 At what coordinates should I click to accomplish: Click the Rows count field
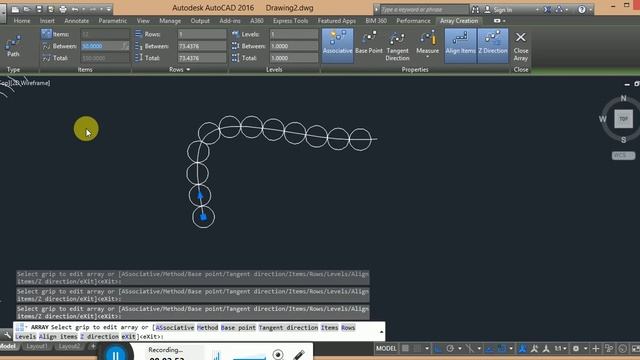point(202,34)
